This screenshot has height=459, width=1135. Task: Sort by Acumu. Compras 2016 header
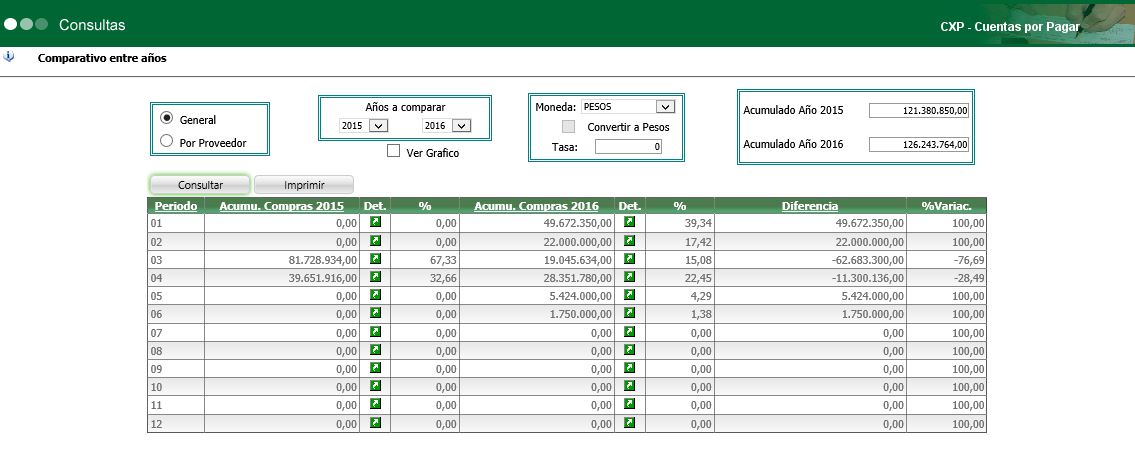click(536, 206)
